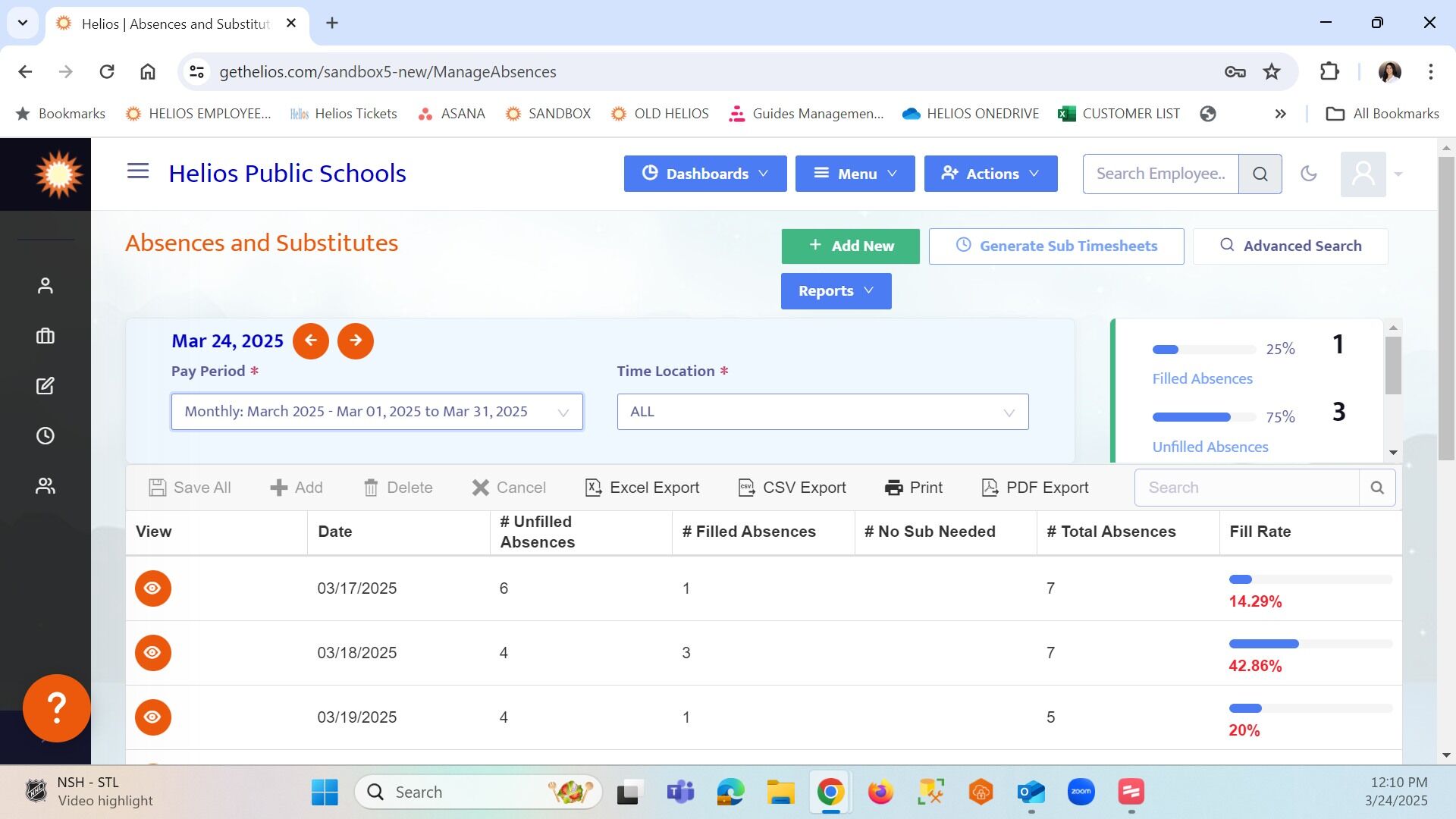Image resolution: width=1456 pixels, height=819 pixels.
Task: Open the Time Location dropdown
Action: click(x=823, y=412)
